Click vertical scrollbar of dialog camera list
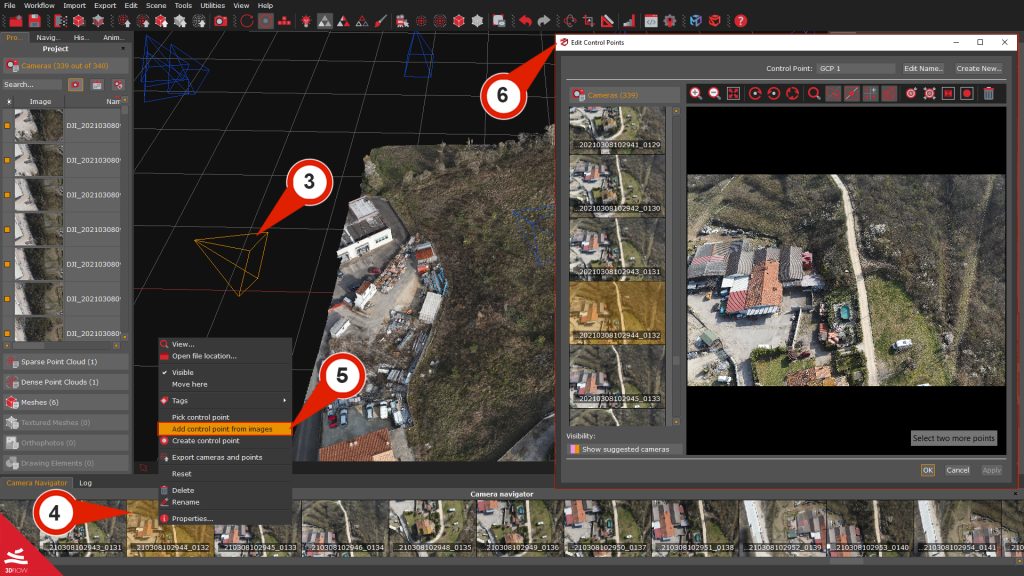Viewport: 1024px width, 576px height. coord(676,266)
